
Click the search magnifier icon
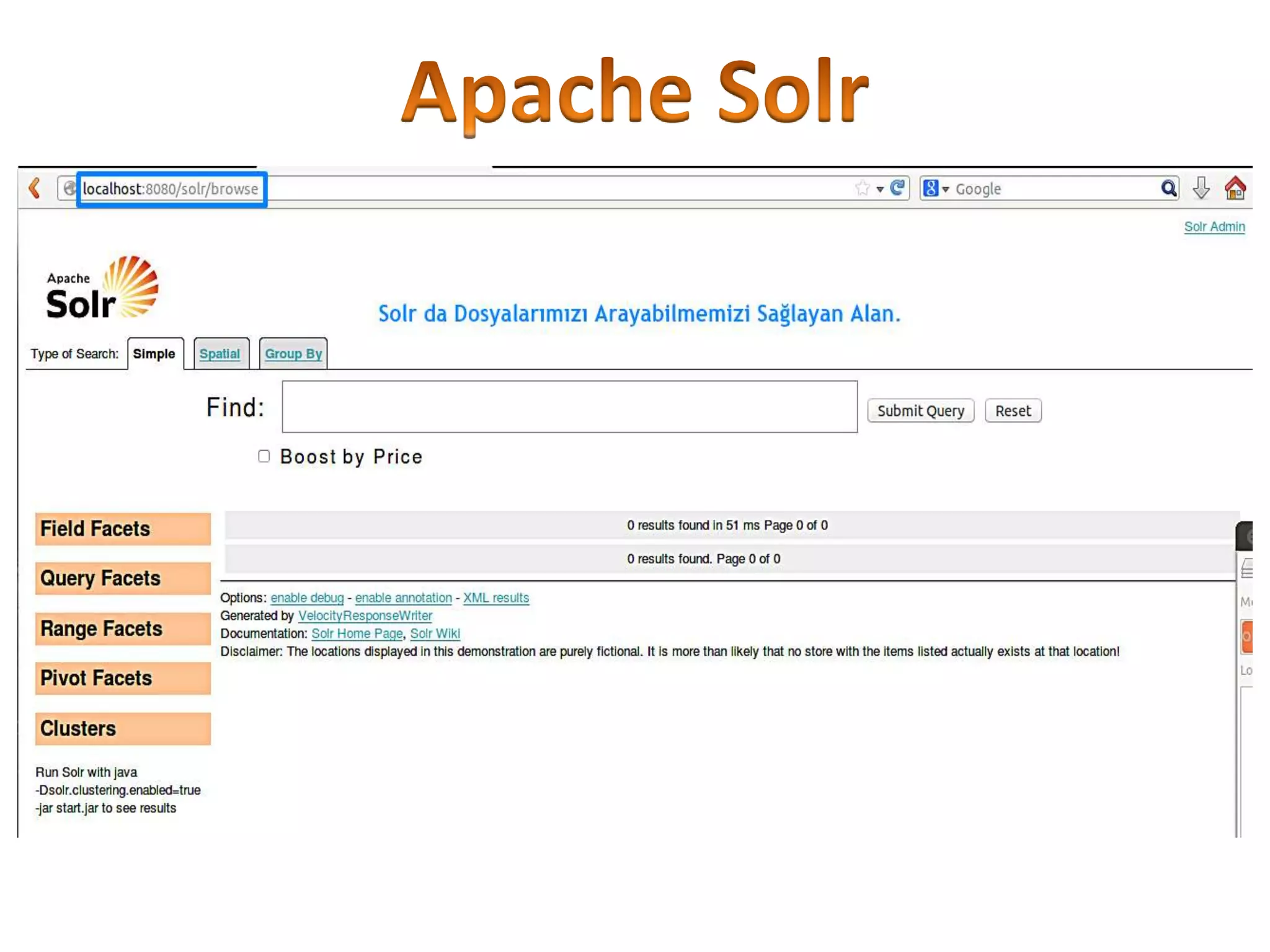[1168, 188]
